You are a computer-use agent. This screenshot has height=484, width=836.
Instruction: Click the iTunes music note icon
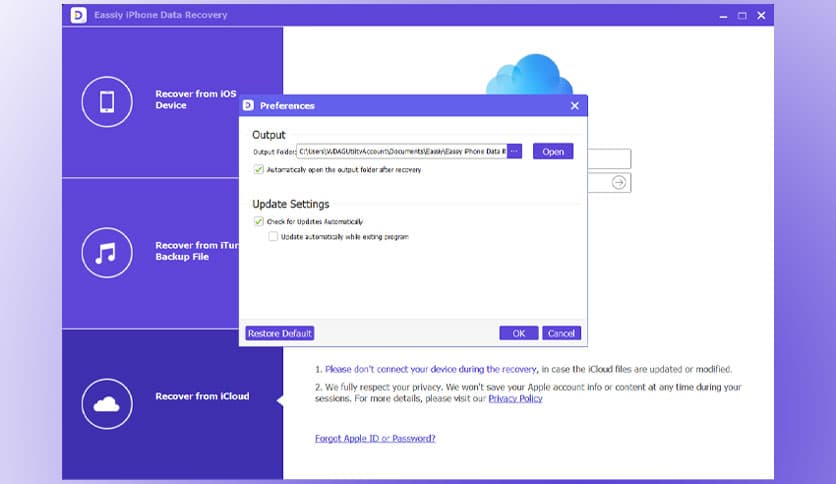click(107, 253)
